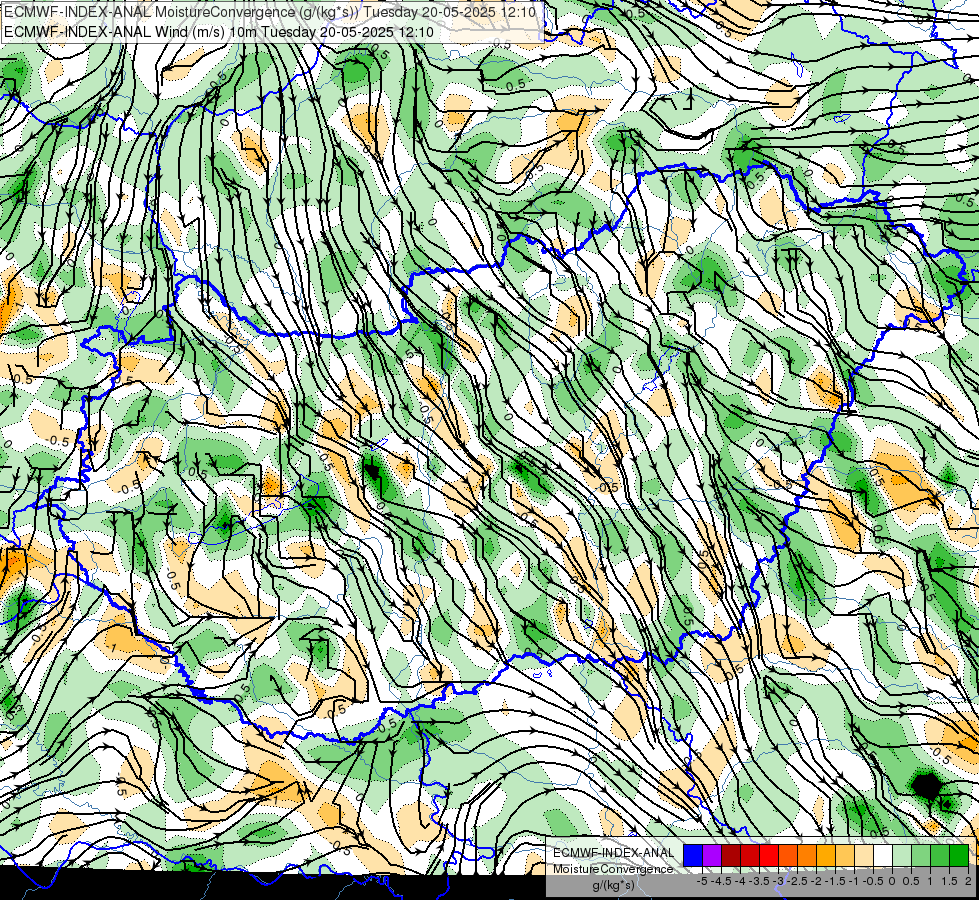Click the legend scale value 1.5

coord(948,881)
